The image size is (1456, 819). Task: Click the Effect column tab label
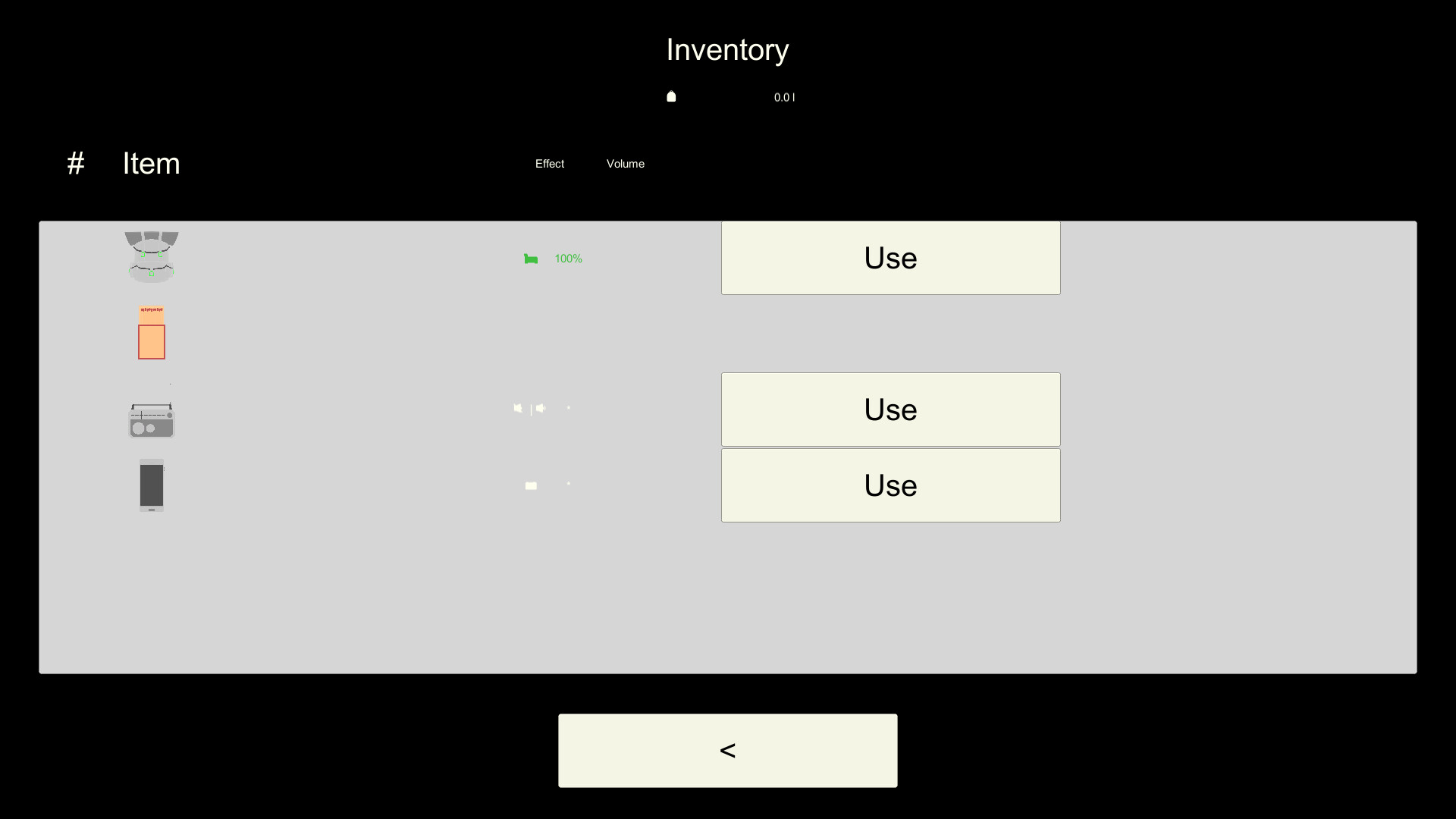pos(549,163)
